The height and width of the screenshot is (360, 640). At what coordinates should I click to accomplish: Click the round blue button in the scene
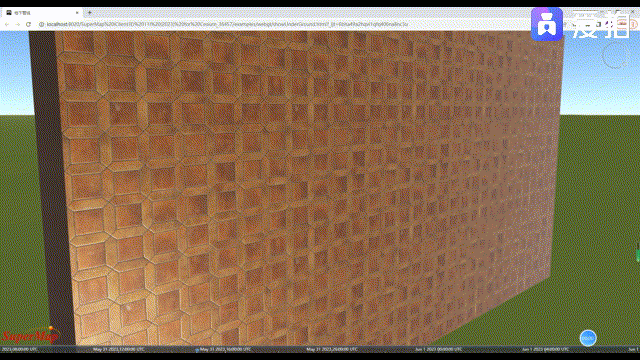point(588,338)
